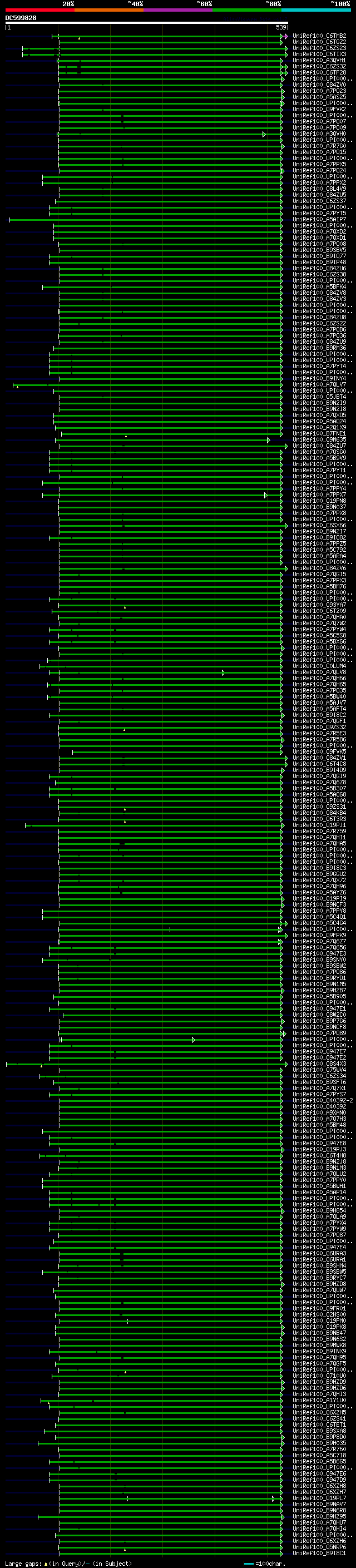This screenshot has width=356, height=1568.
Task: Click the hit label UniRef100_C6TGZ2
Action: pyautogui.click(x=319, y=42)
